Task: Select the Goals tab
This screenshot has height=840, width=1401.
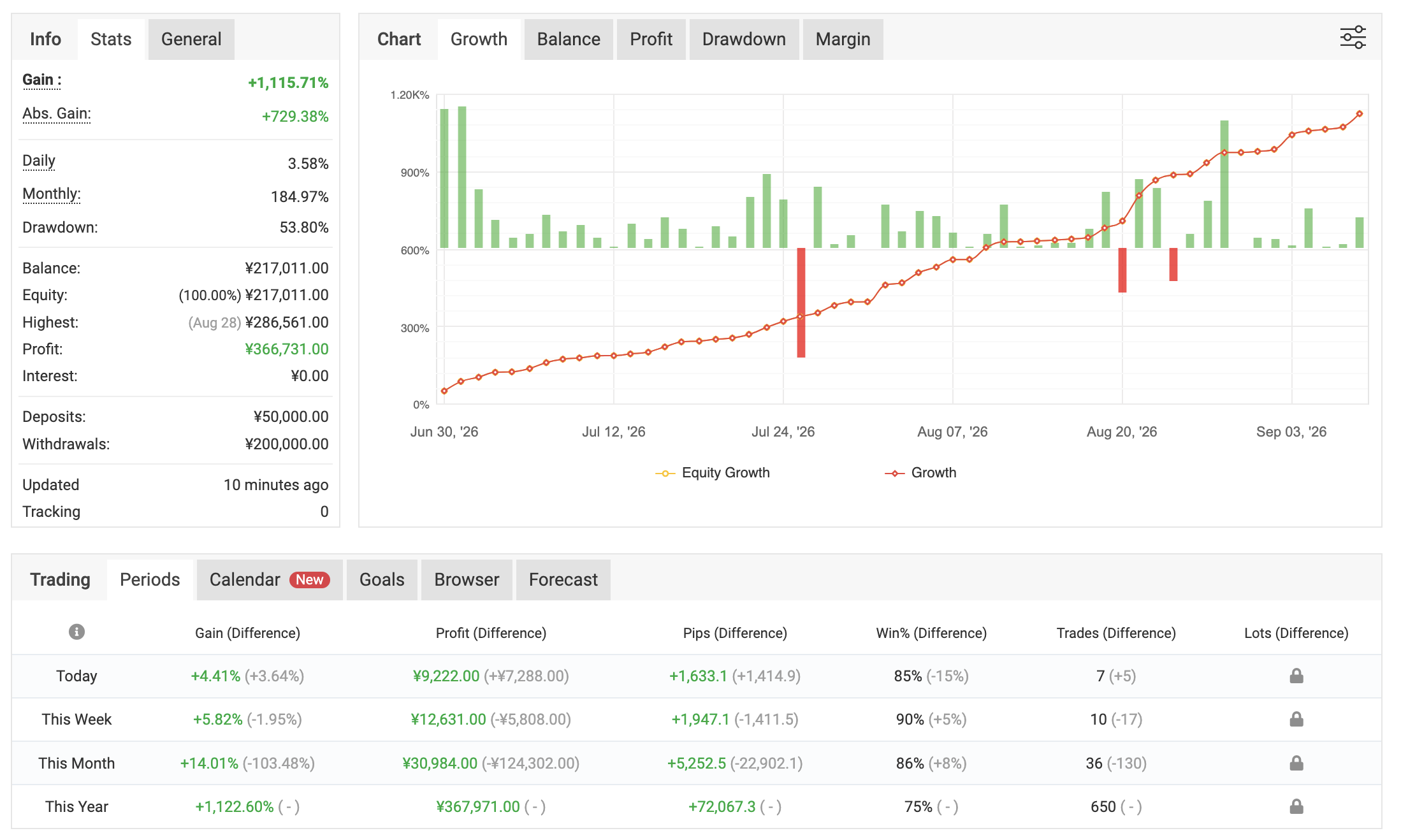Action: (382, 580)
